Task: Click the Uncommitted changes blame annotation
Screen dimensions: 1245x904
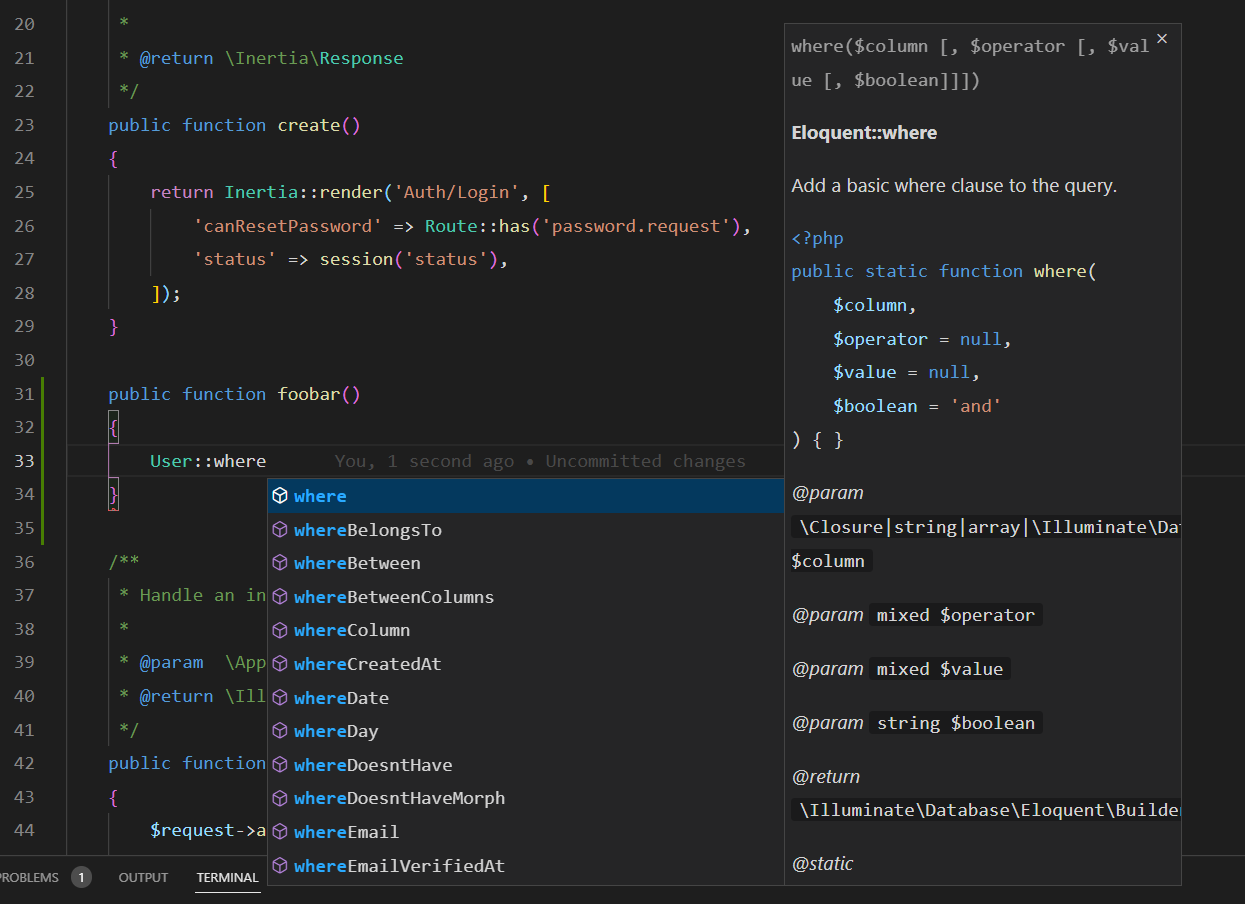Action: tap(645, 460)
